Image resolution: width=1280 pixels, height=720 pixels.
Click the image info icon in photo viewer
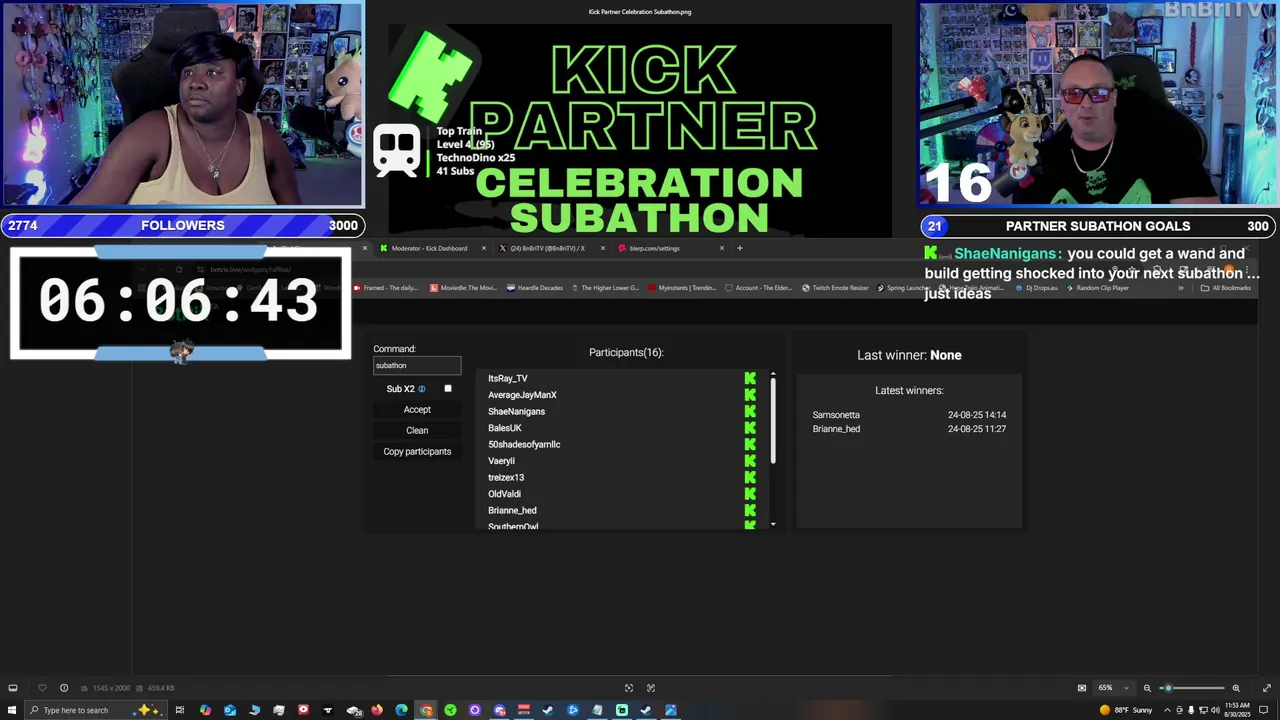[x=64, y=688]
